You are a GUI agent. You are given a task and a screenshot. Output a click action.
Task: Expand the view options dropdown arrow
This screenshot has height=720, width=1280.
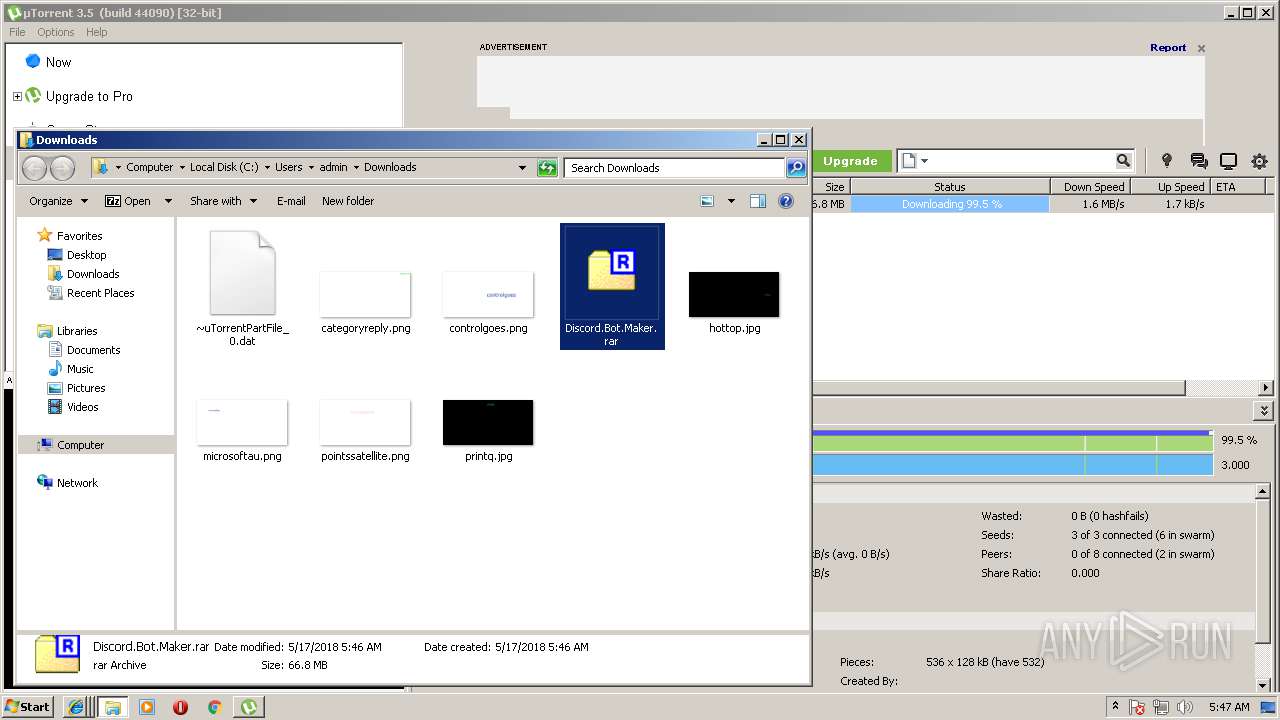pos(731,201)
